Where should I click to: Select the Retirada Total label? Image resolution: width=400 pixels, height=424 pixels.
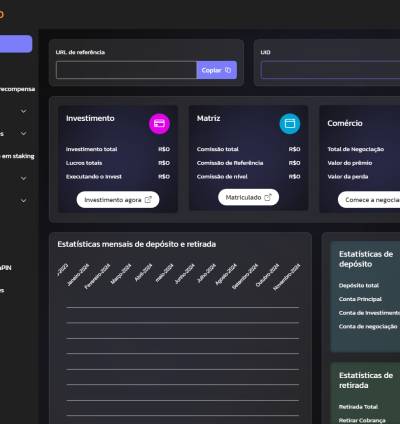[358, 407]
